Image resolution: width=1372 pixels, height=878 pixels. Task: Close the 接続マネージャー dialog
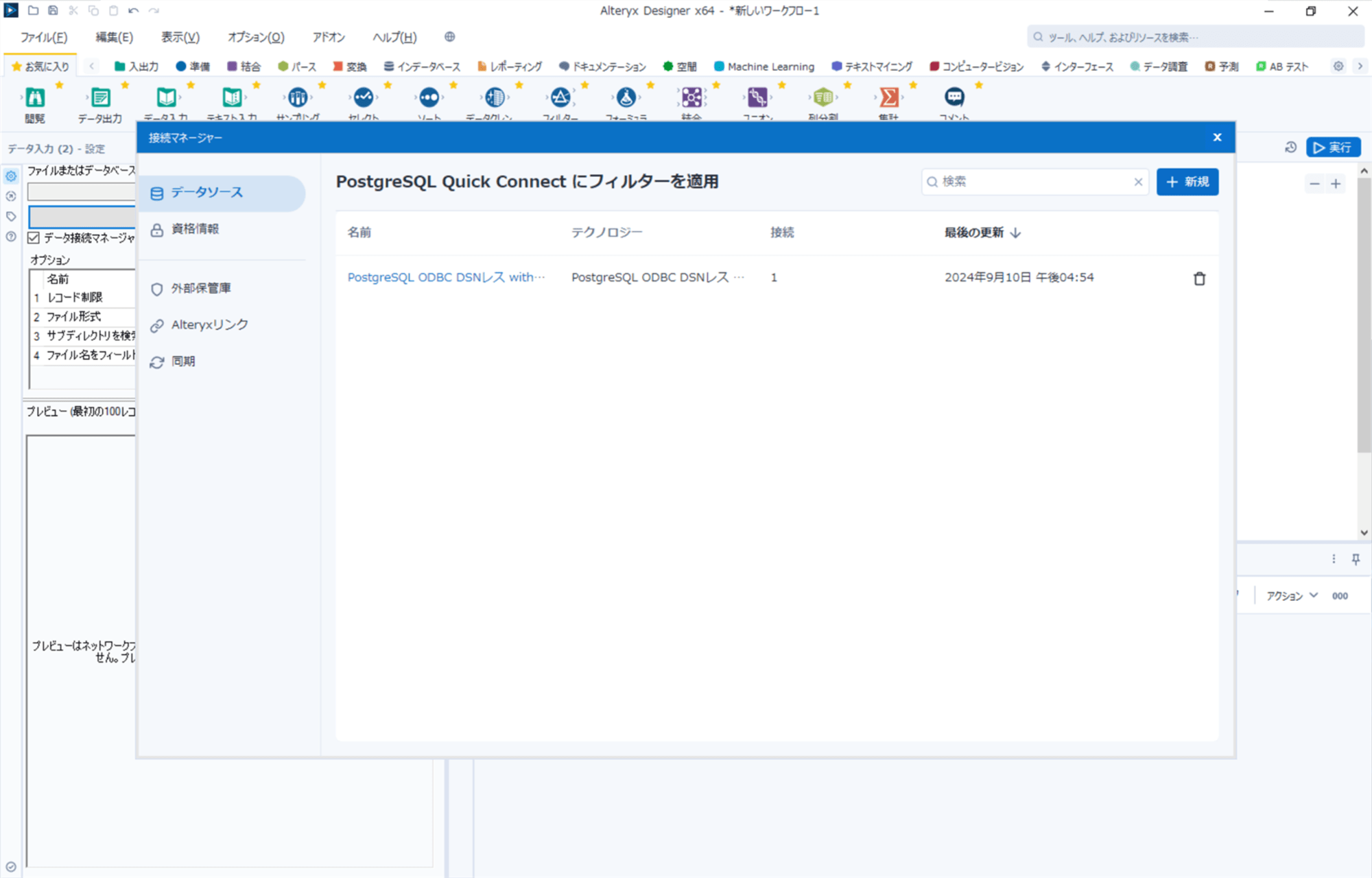tap(1217, 137)
